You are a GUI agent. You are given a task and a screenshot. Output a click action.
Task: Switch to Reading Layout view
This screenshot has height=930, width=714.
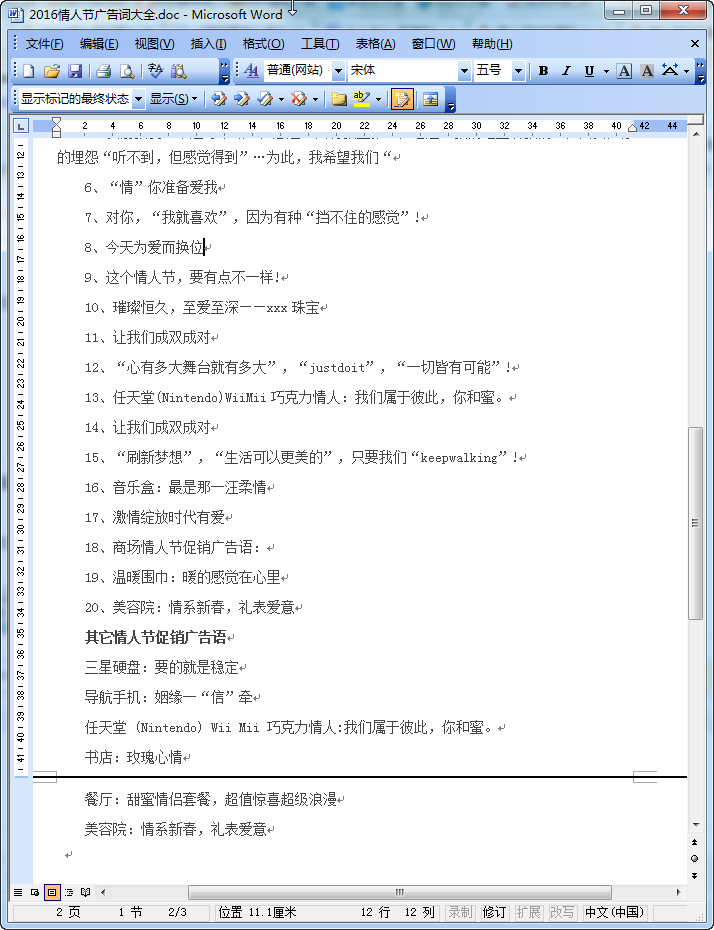click(86, 891)
